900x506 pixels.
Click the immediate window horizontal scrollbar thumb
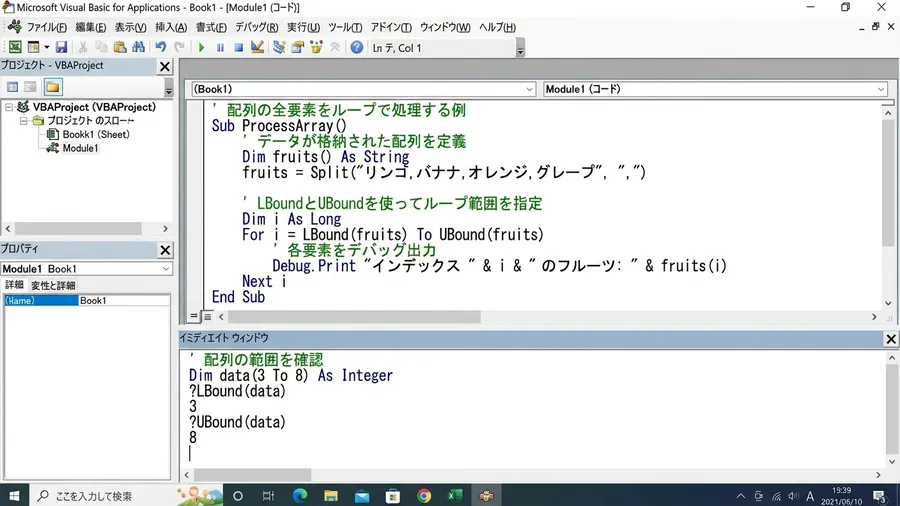(x=253, y=475)
